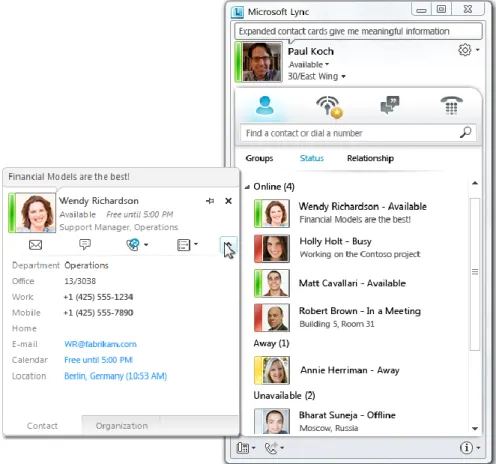The image size is (496, 464).
Task: Open the WR@fabrikam.com email link
Action: point(100,344)
